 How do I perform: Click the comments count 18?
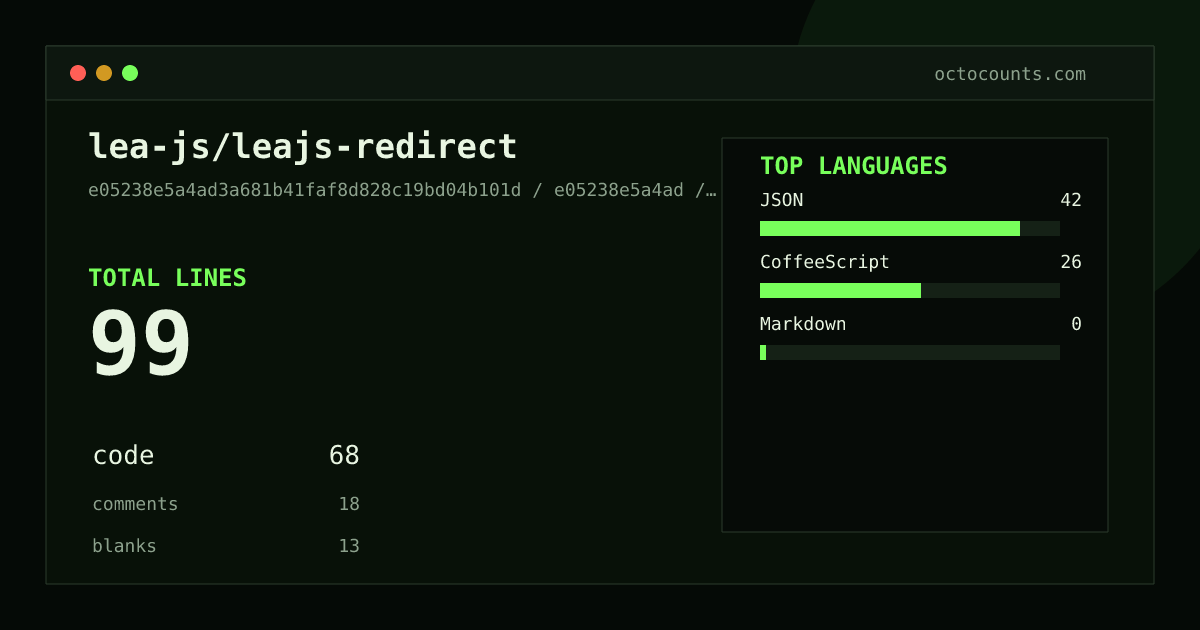tap(349, 504)
